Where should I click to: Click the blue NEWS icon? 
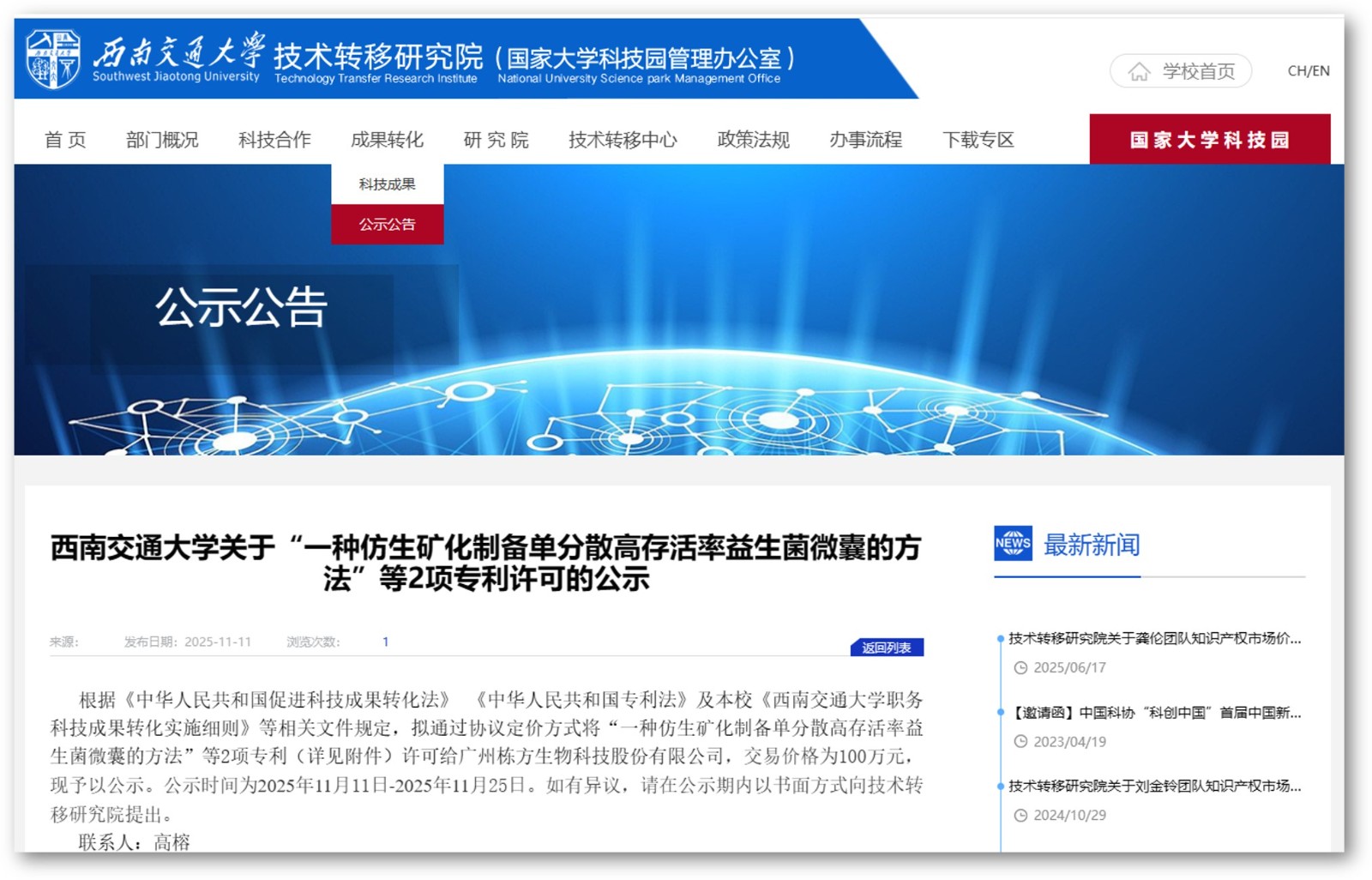pos(1012,543)
